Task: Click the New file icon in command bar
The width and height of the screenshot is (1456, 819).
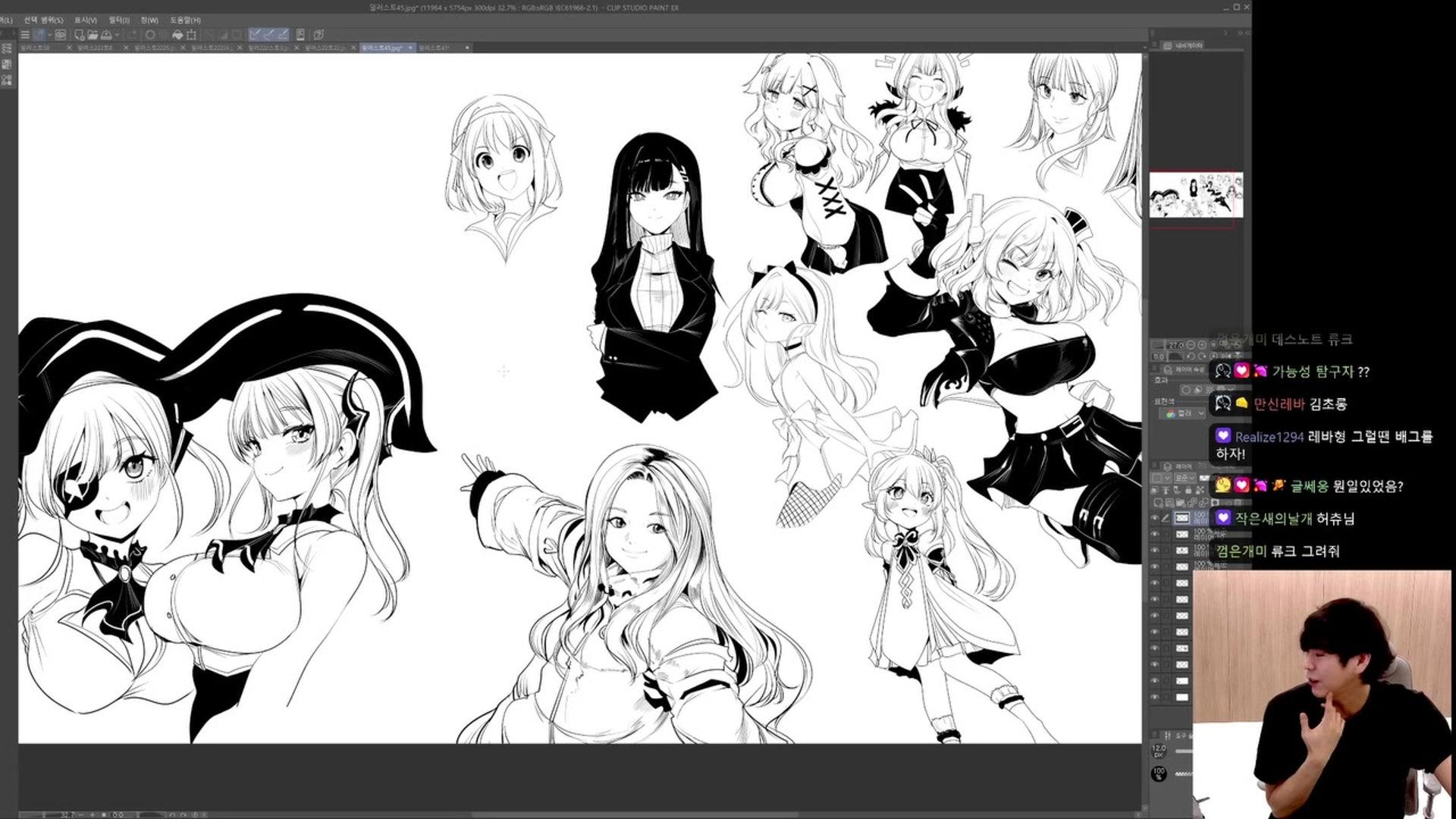Action: 79,34
